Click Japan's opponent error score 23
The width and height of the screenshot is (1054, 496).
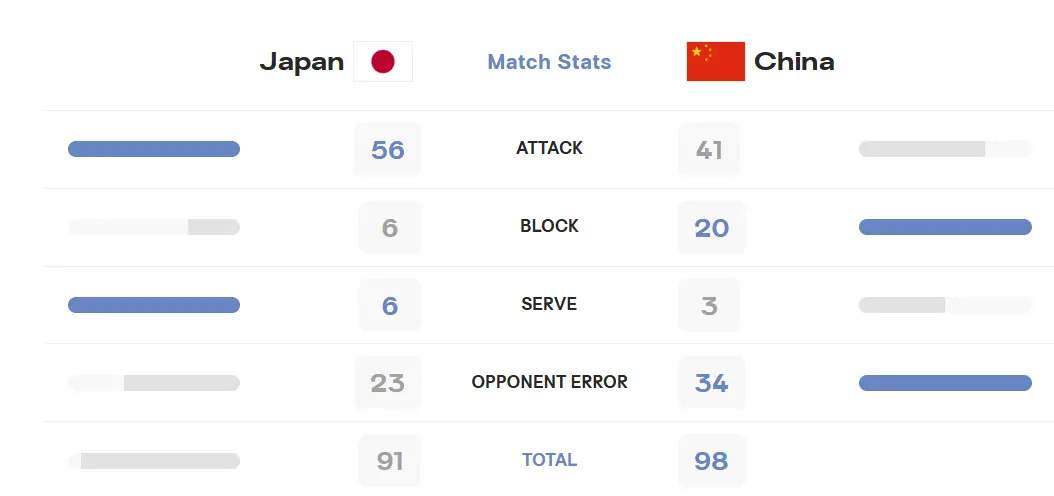[x=388, y=383]
